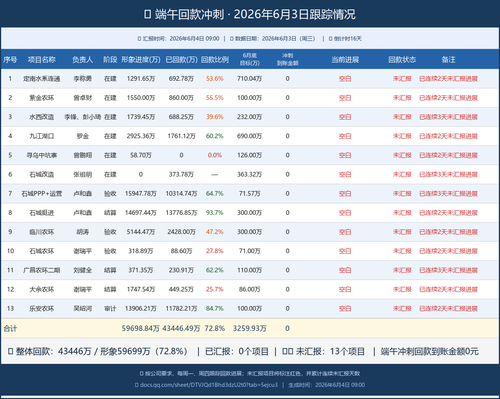Viewport: 500px width, 399px height.
Task: Click the 25.7% ratio cell
Action: [x=215, y=289]
